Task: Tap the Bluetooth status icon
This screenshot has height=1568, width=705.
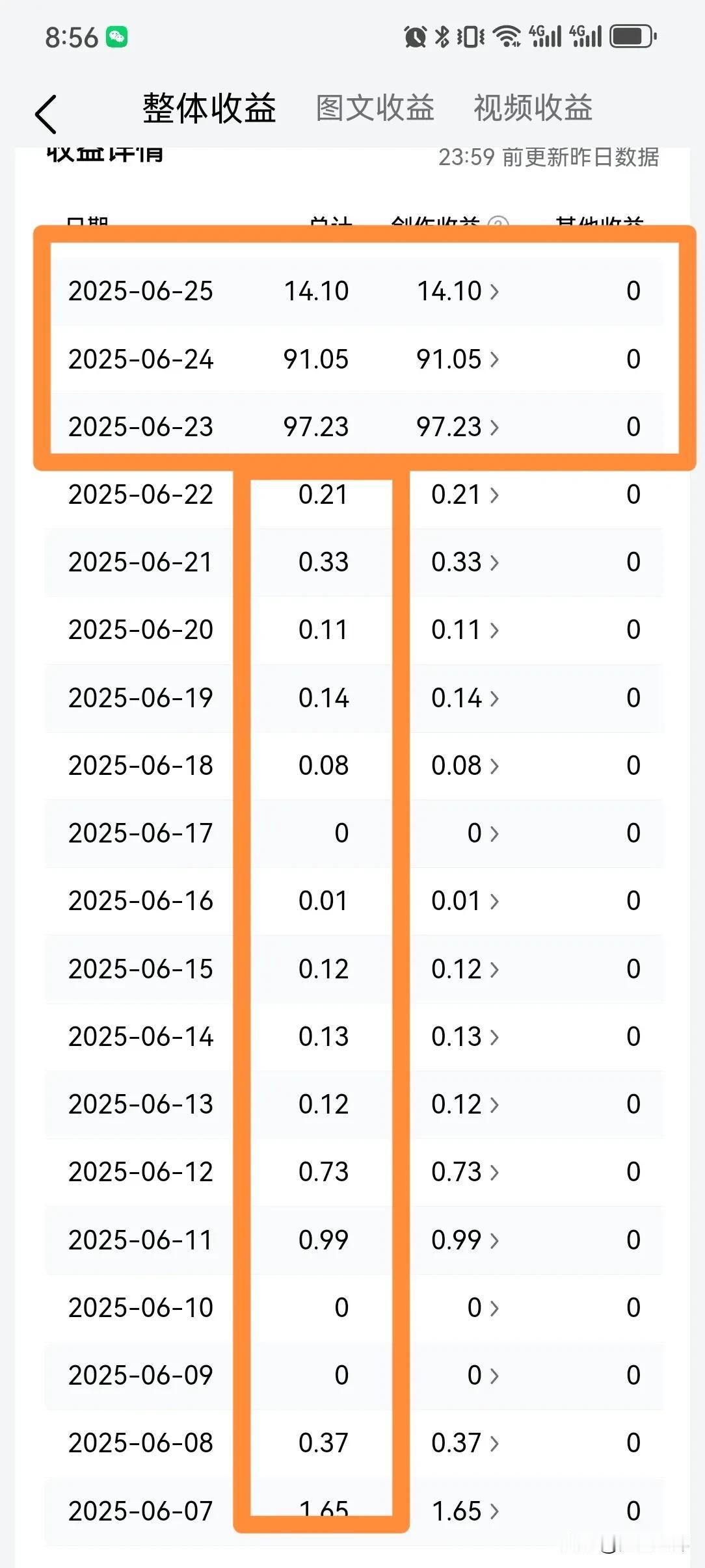Action: [x=442, y=37]
